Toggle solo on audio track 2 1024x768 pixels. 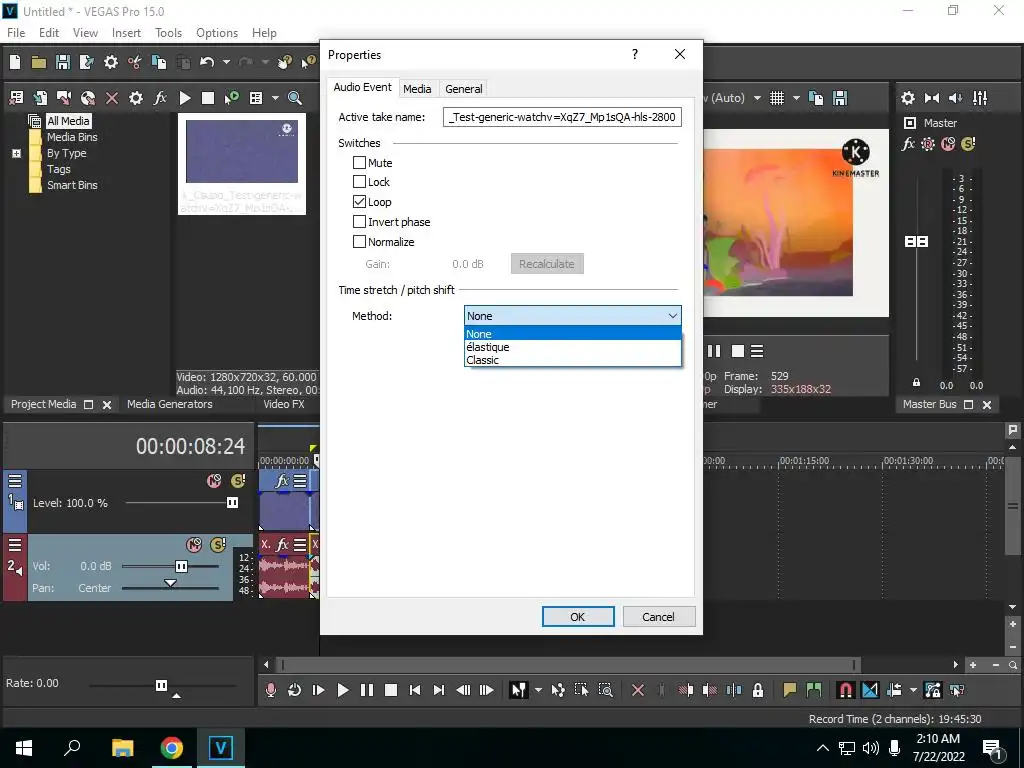[218, 544]
